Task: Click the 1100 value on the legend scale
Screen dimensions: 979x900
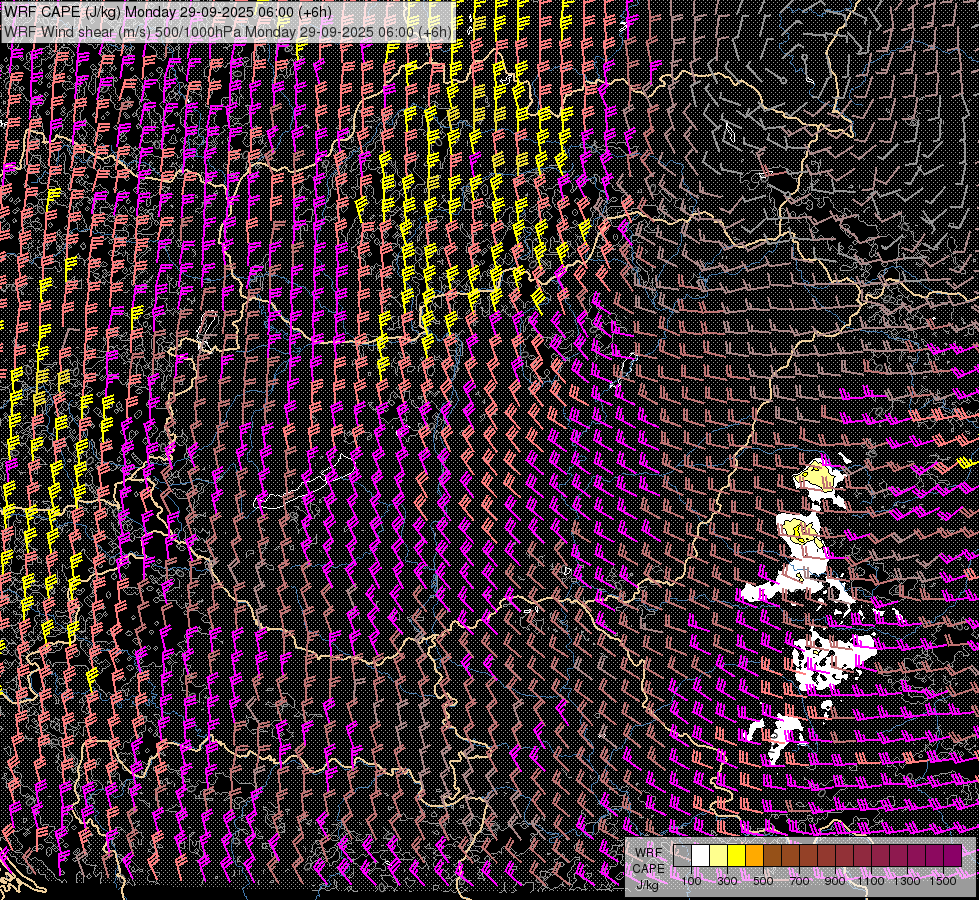Action: tap(871, 881)
